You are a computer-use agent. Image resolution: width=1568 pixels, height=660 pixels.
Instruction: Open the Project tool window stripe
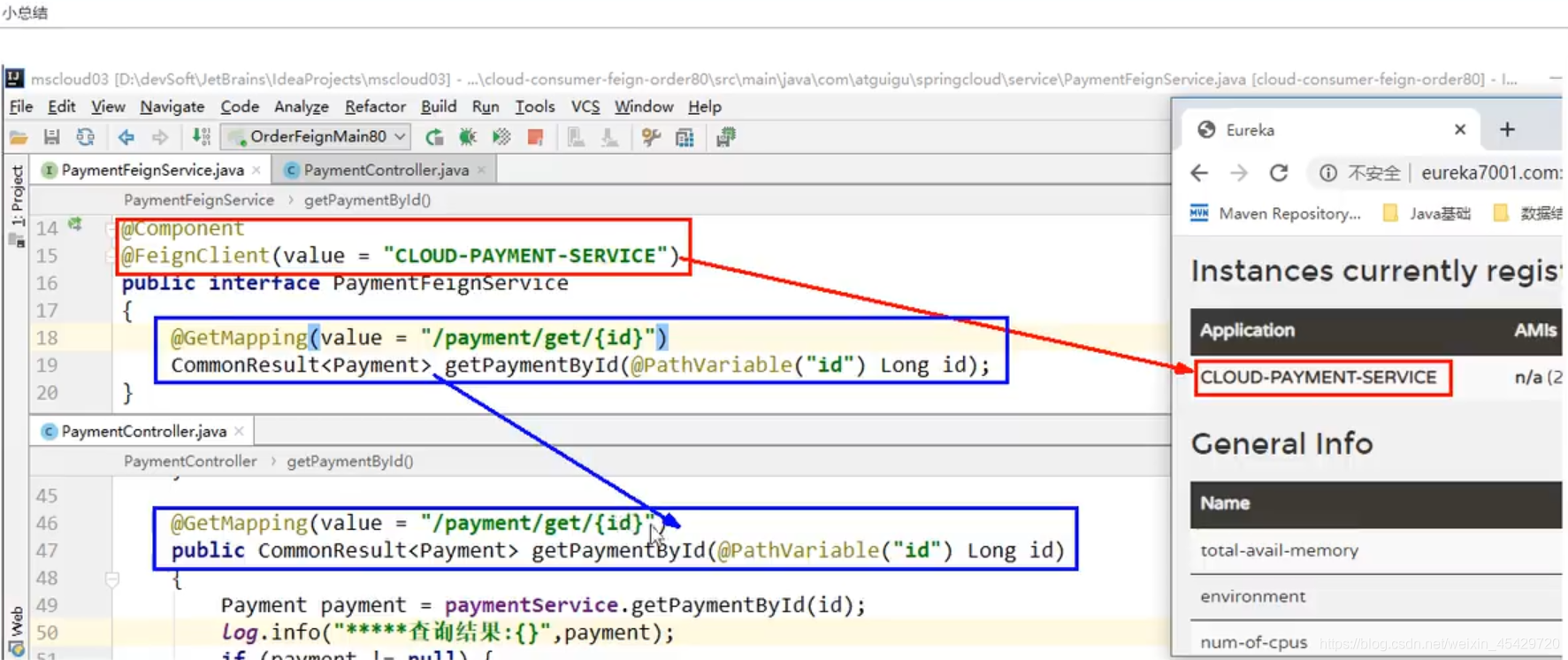click(x=17, y=196)
